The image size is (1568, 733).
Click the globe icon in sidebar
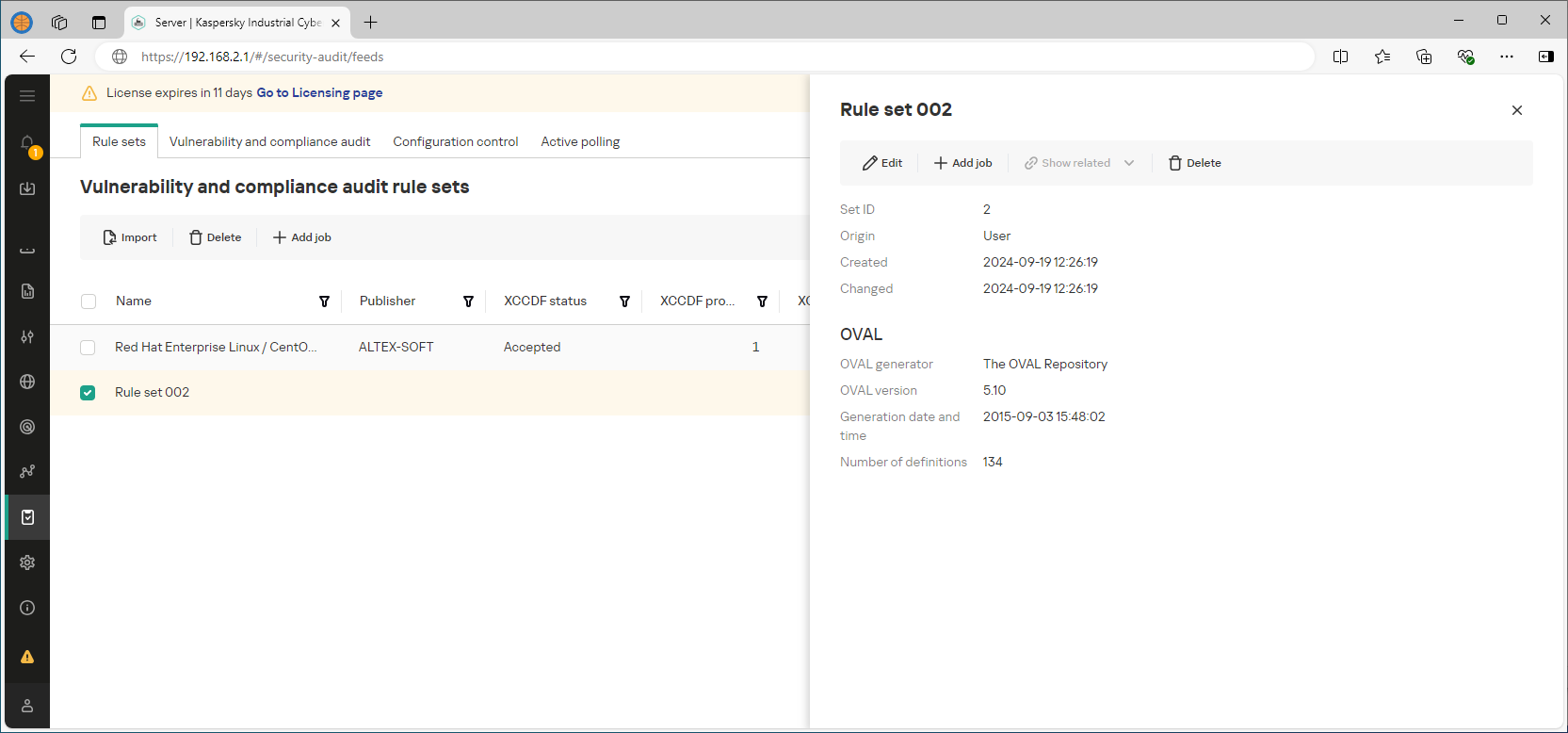point(27,382)
